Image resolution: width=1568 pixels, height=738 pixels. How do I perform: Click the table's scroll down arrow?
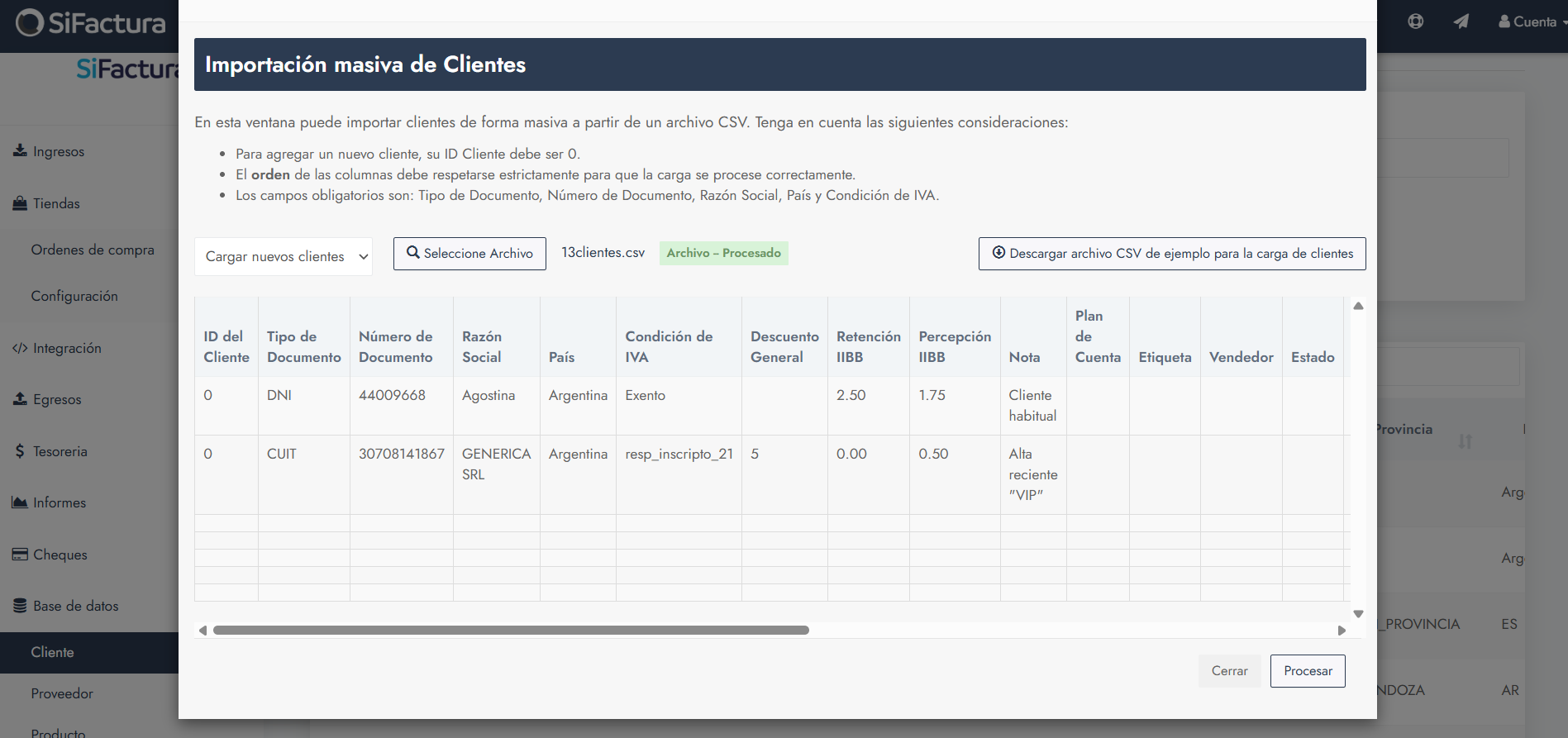pyautogui.click(x=1358, y=614)
